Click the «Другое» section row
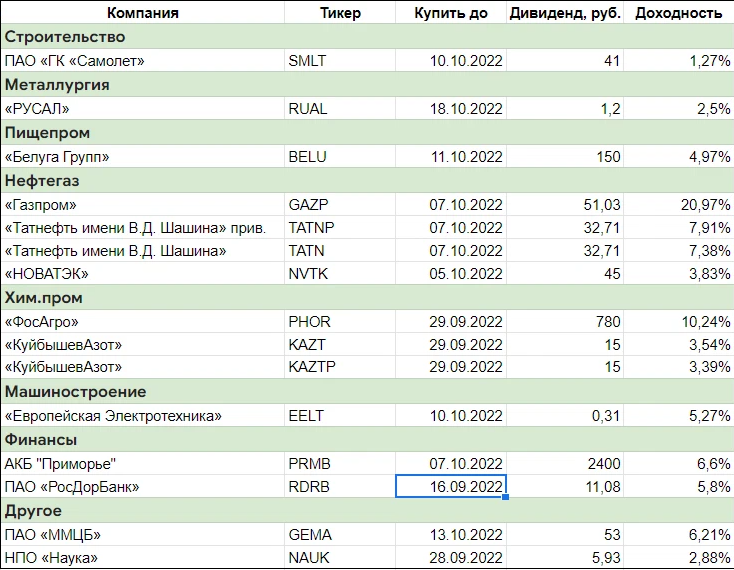Viewport: 734px width, 570px height. click(x=367, y=511)
